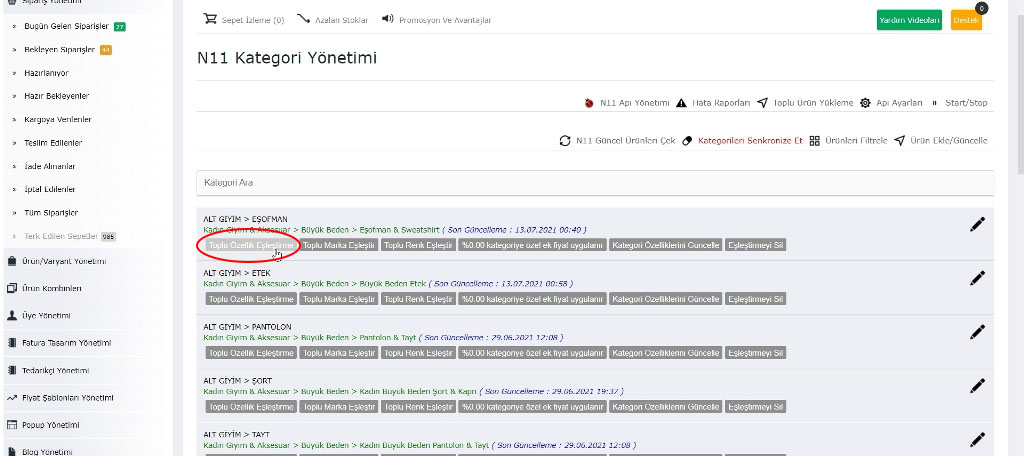Open Blog Yönetimi in the sidebar
Screen dimensions: 1024x456
(x=47, y=451)
